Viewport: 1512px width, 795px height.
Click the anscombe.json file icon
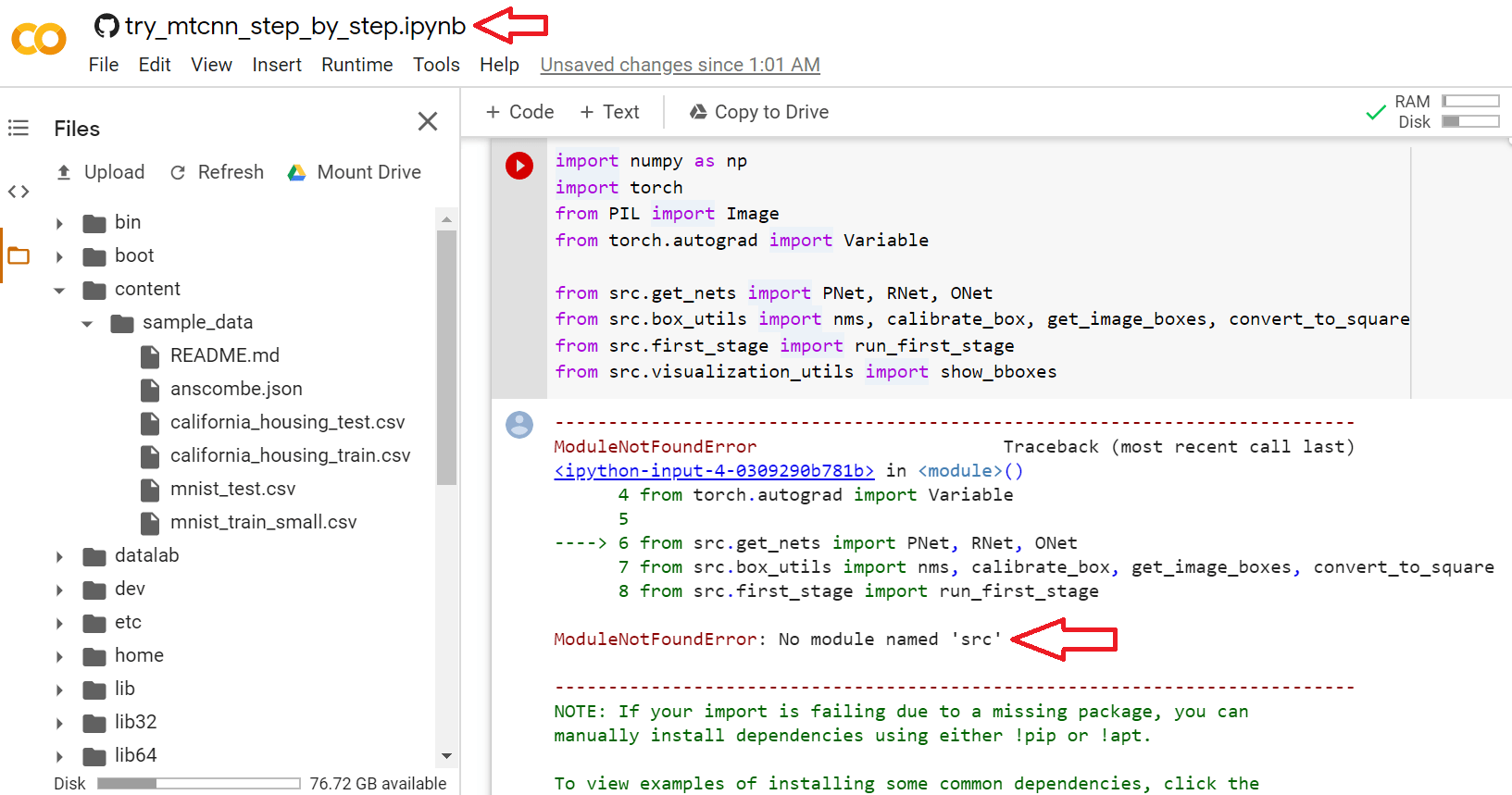pos(150,390)
